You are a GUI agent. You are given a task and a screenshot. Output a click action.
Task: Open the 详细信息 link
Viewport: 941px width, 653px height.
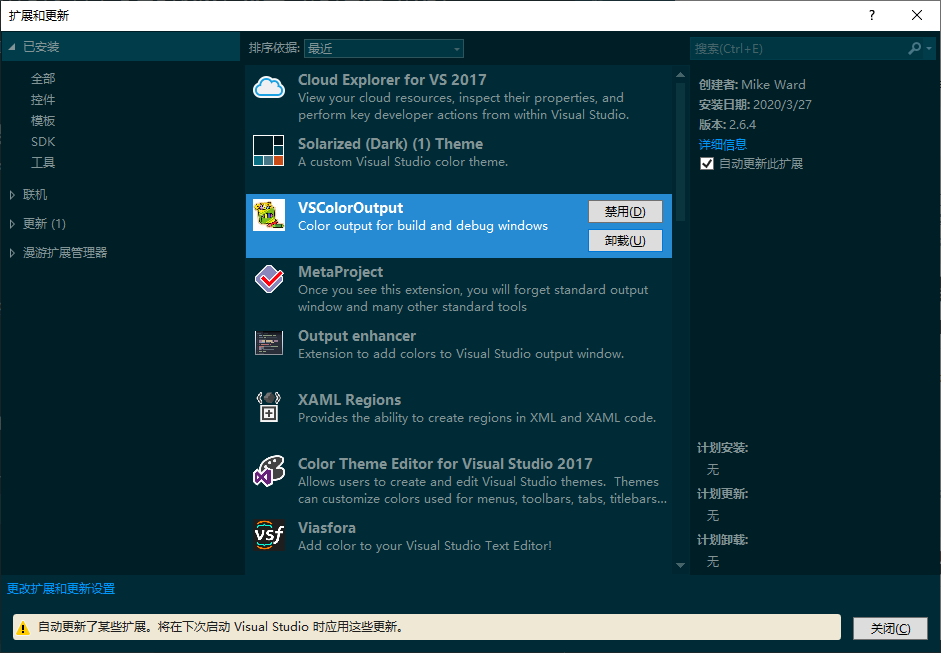(x=723, y=145)
